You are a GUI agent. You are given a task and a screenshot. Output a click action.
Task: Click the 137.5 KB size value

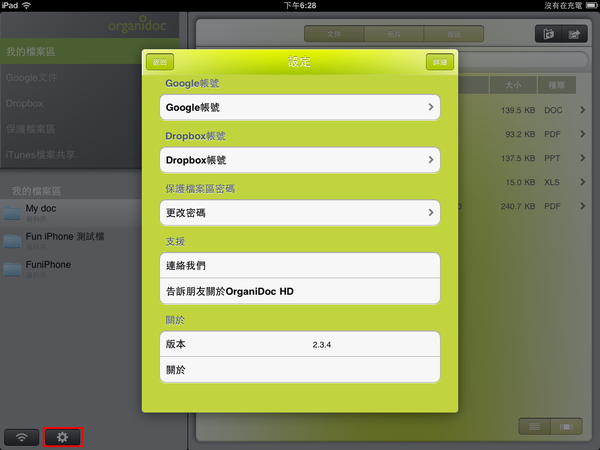[x=518, y=158]
